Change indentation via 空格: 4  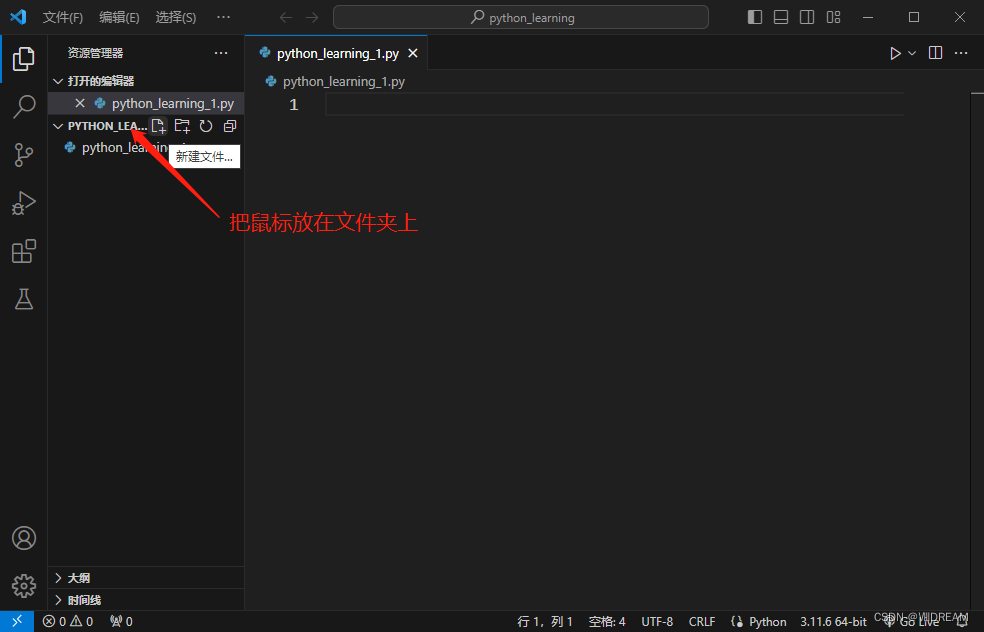pyautogui.click(x=607, y=621)
